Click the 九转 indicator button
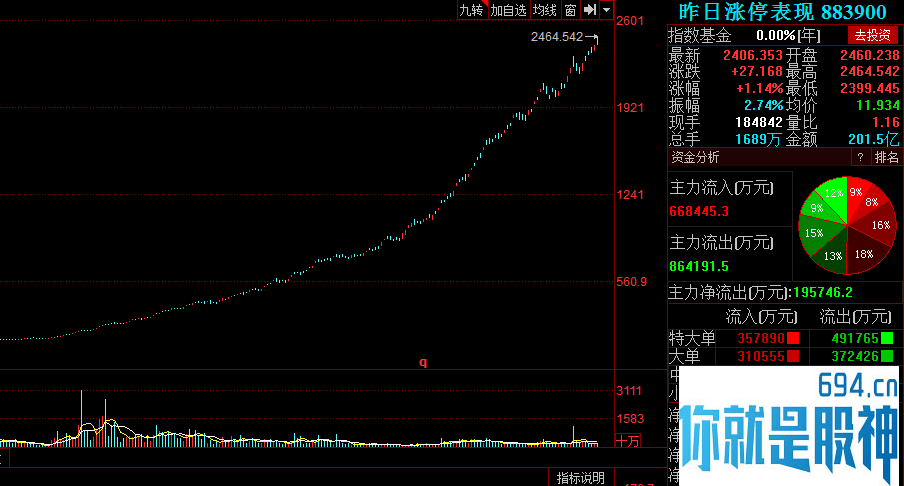 pyautogui.click(x=472, y=10)
